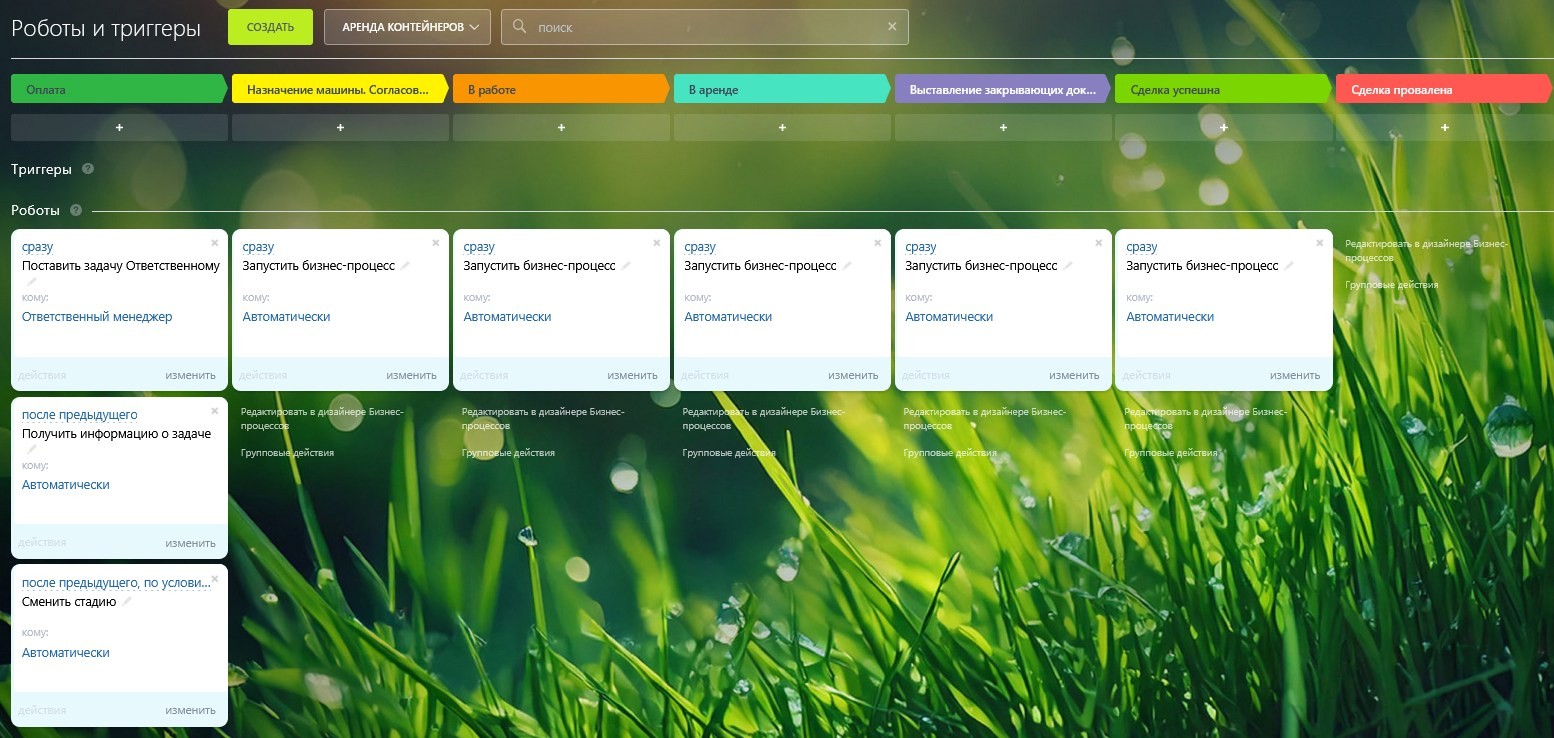The width and height of the screenshot is (1554, 738).
Task: Delete the robot under the В аренде stage
Action: point(877,243)
